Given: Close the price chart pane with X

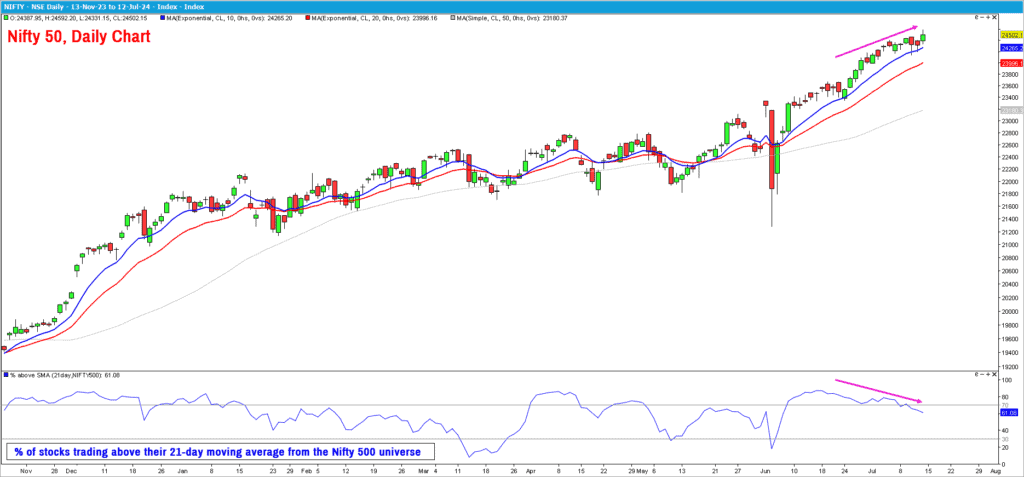Looking at the screenshot, I should tap(995, 17).
